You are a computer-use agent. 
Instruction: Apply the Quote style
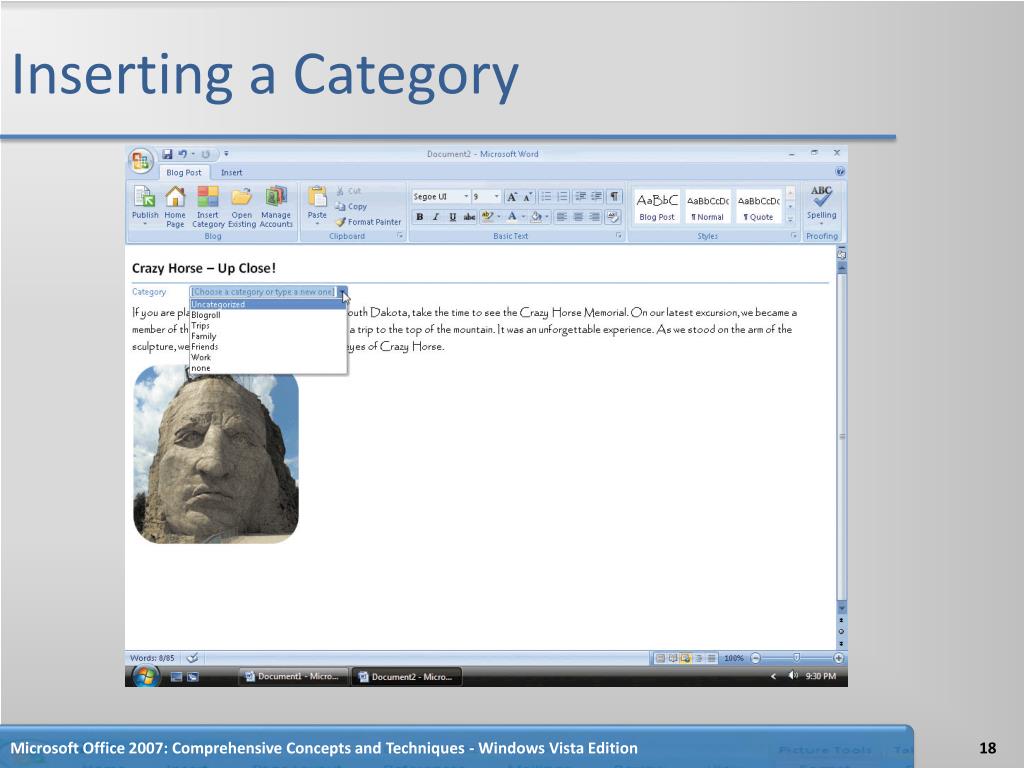(x=758, y=206)
